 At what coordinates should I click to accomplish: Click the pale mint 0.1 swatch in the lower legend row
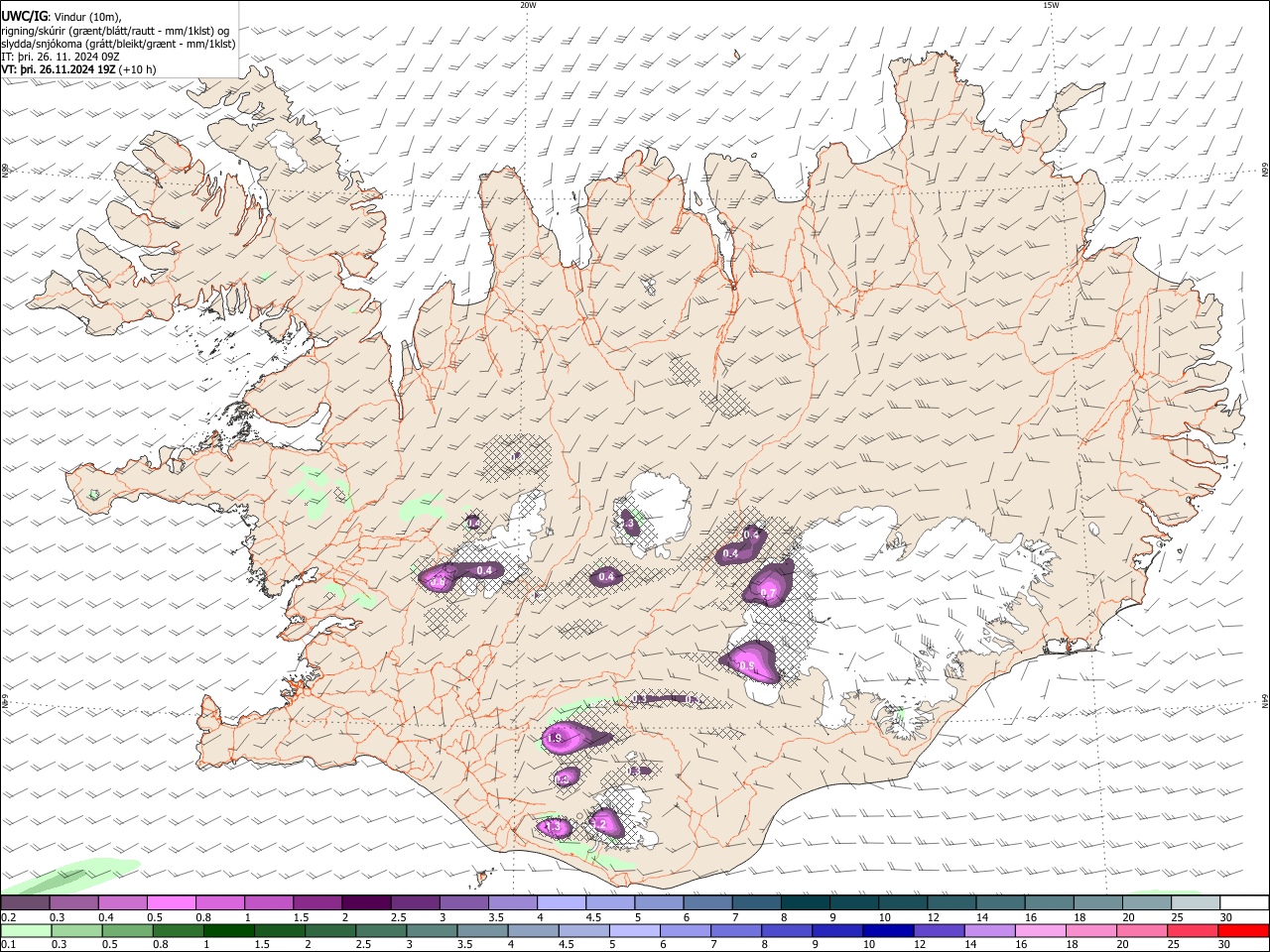[x=26, y=931]
